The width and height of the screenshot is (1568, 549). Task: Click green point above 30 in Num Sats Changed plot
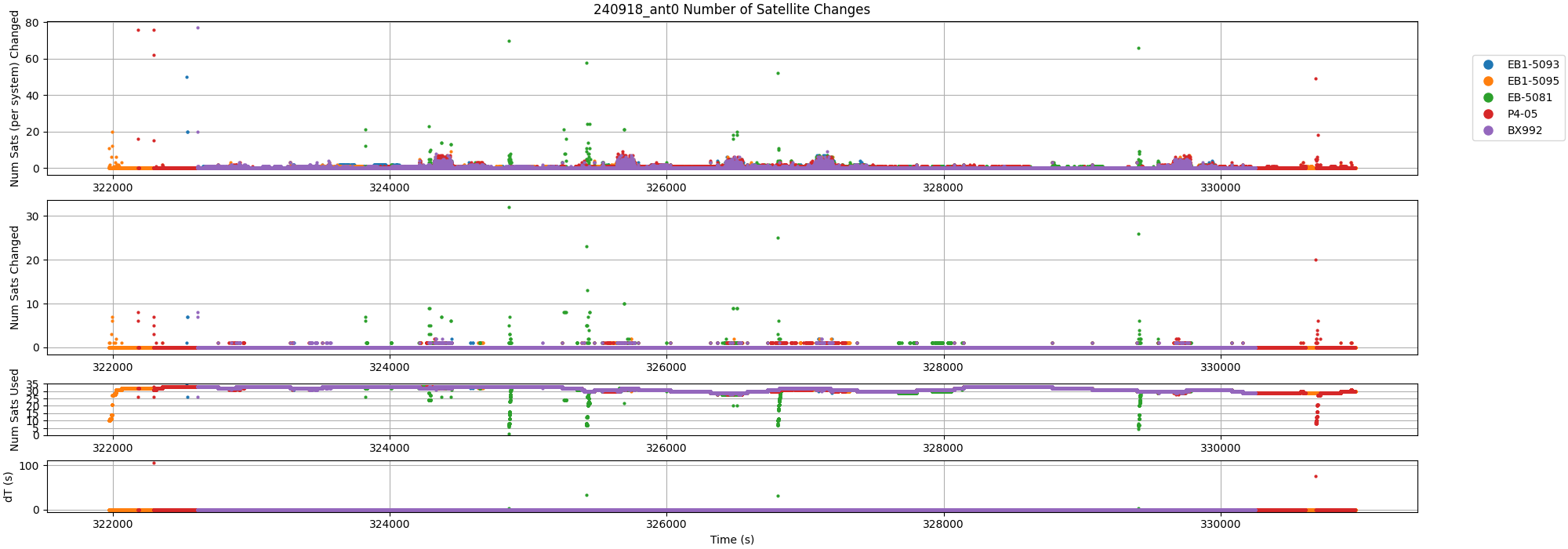tap(509, 207)
